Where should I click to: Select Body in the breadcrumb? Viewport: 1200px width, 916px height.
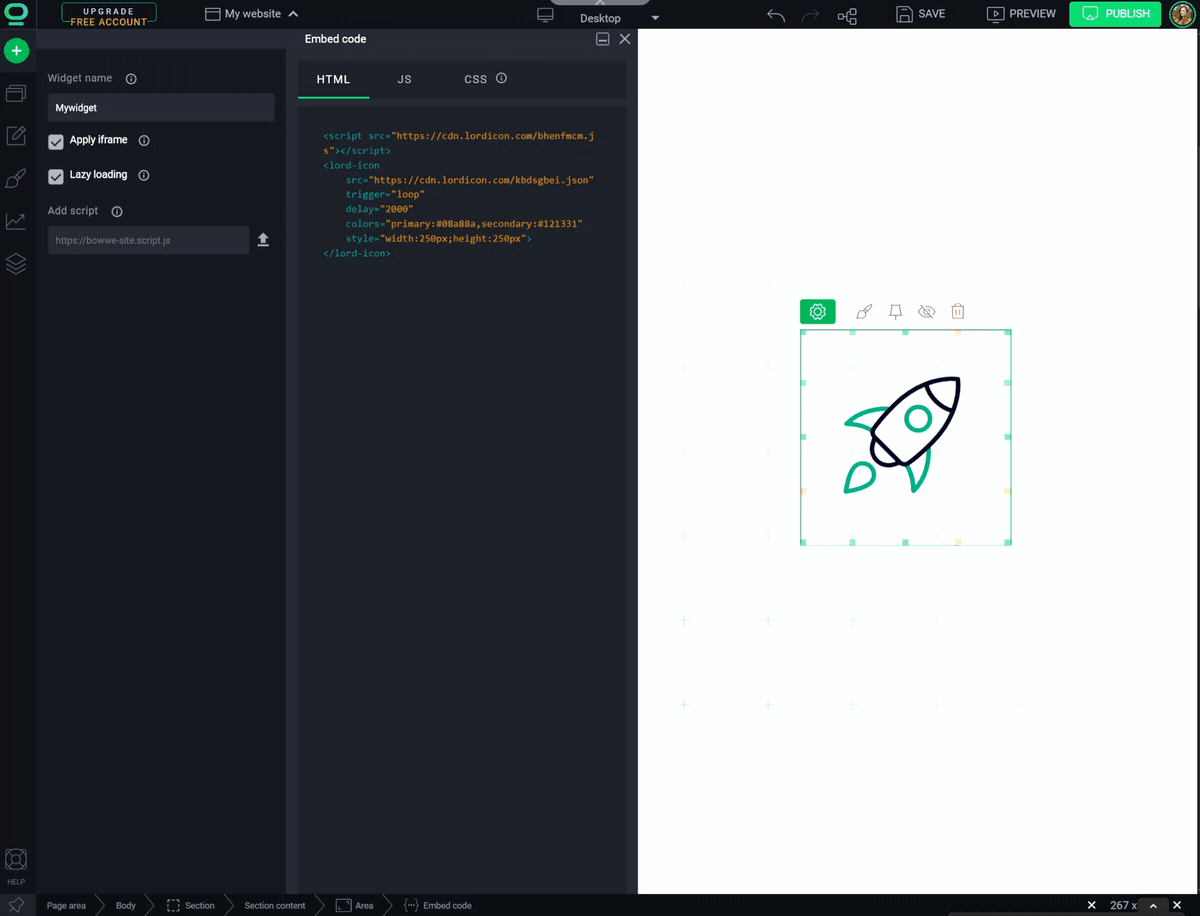pyautogui.click(x=126, y=906)
